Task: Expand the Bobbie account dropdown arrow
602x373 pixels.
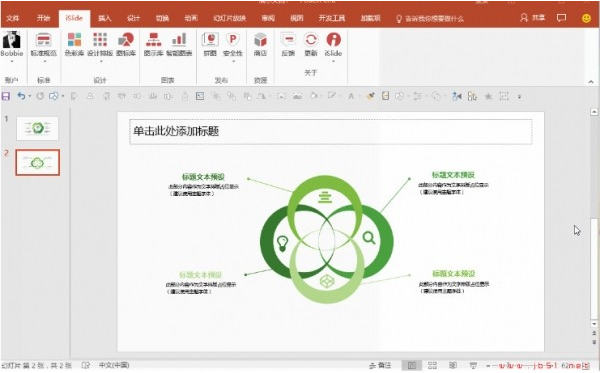Action: (x=12, y=61)
